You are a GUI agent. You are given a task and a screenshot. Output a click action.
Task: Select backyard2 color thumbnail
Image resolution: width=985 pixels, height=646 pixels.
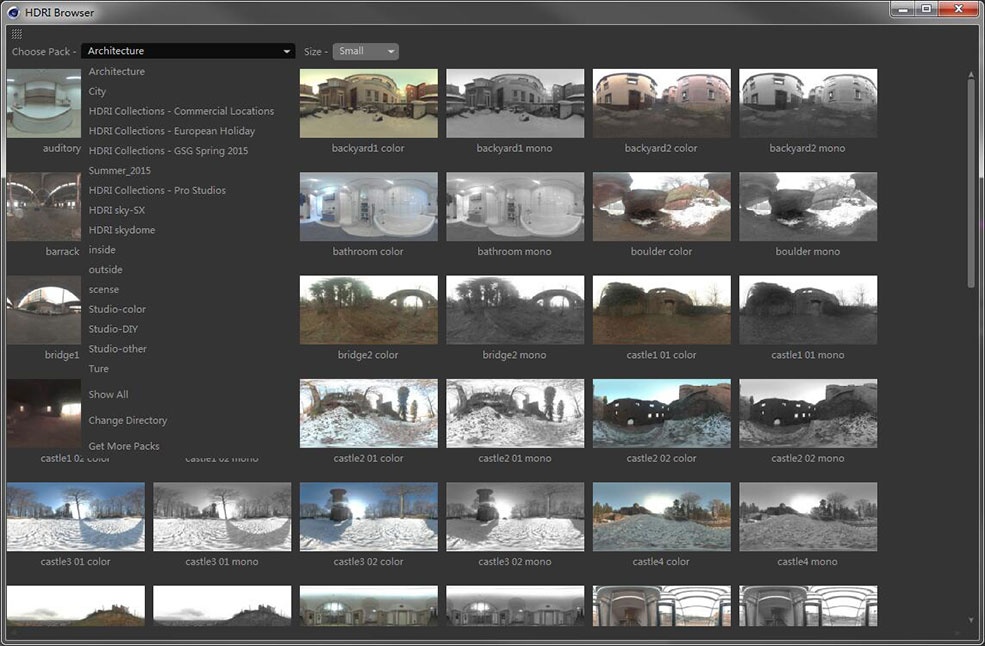(x=661, y=103)
